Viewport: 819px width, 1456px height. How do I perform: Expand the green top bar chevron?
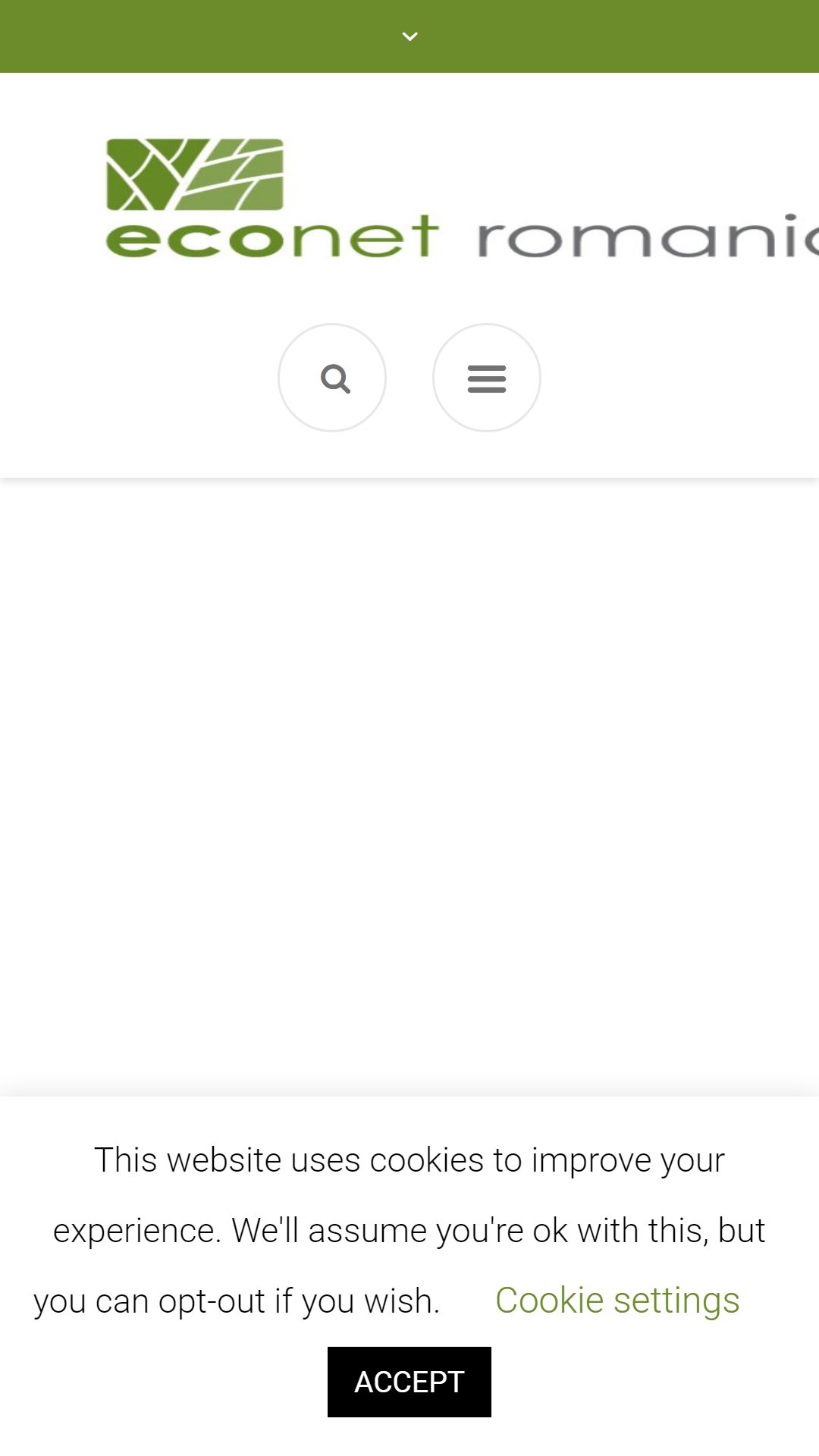[409, 36]
